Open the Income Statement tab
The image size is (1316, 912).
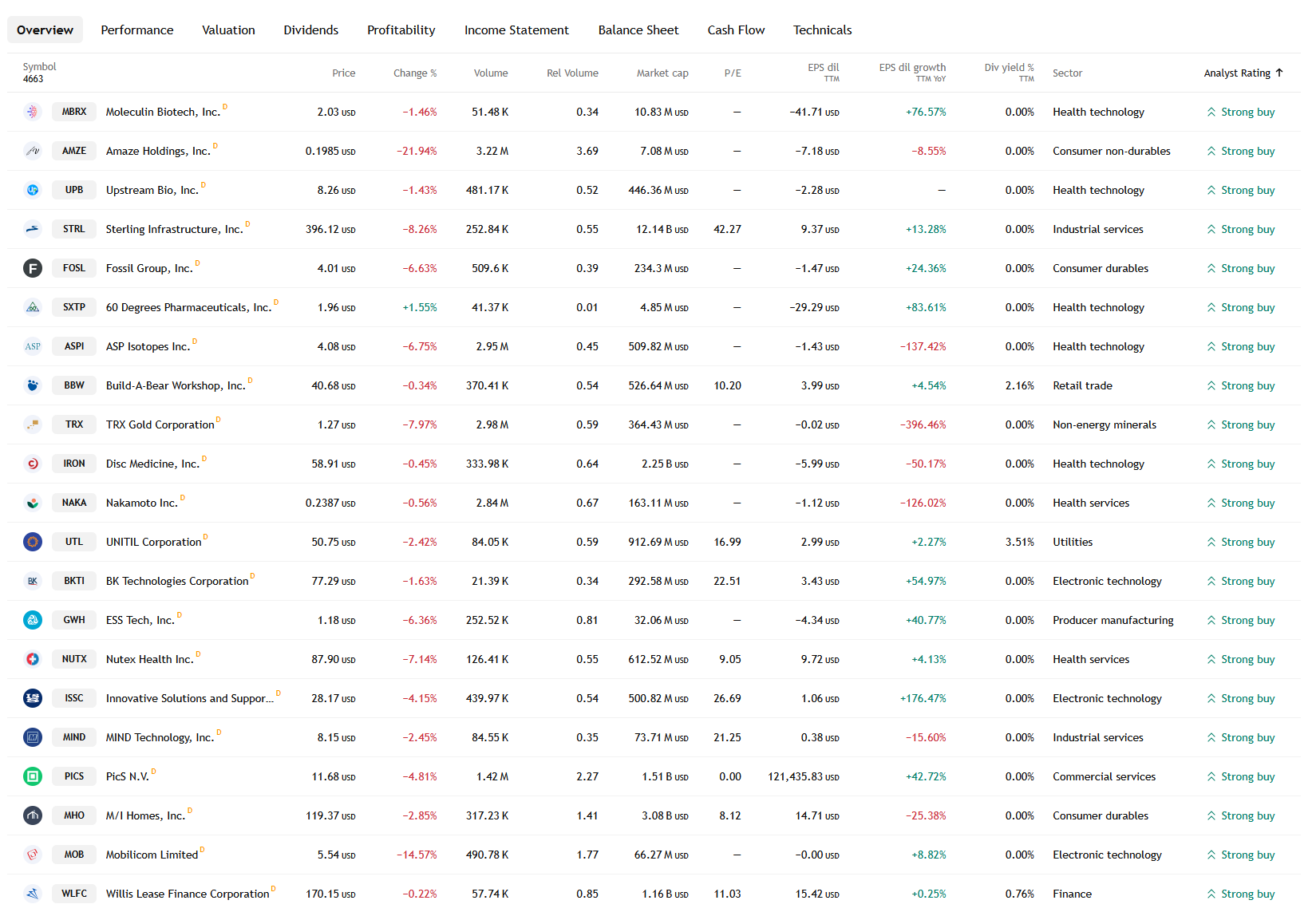click(516, 30)
